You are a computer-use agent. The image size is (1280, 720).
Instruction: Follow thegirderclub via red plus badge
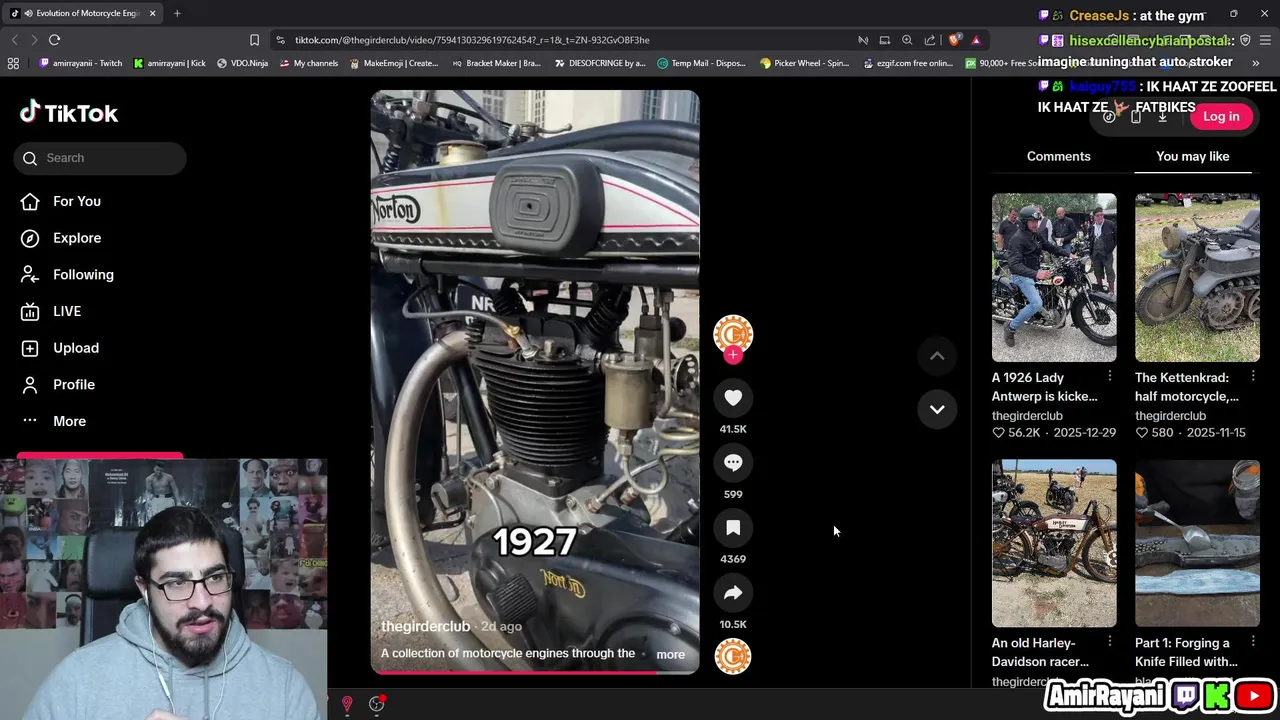[x=733, y=355]
